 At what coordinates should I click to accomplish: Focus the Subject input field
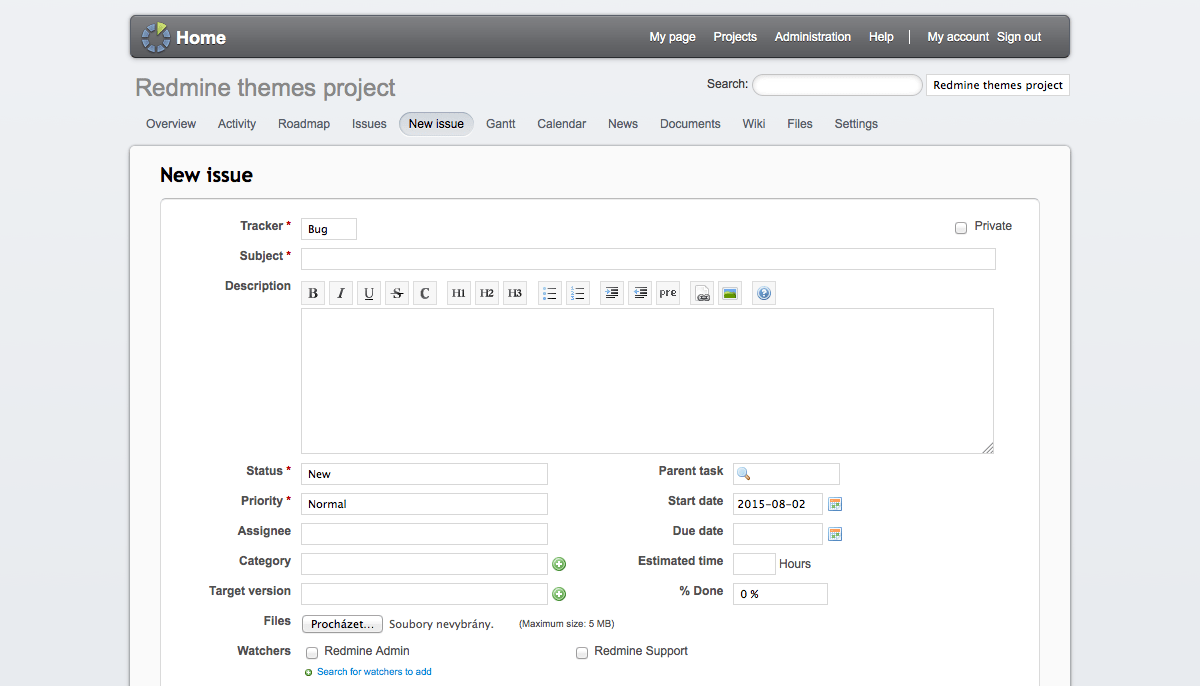(x=648, y=259)
